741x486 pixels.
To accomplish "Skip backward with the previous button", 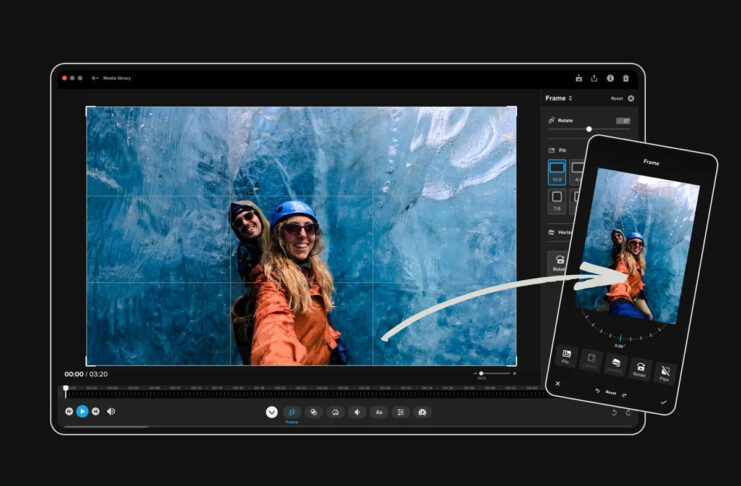I will coord(69,411).
